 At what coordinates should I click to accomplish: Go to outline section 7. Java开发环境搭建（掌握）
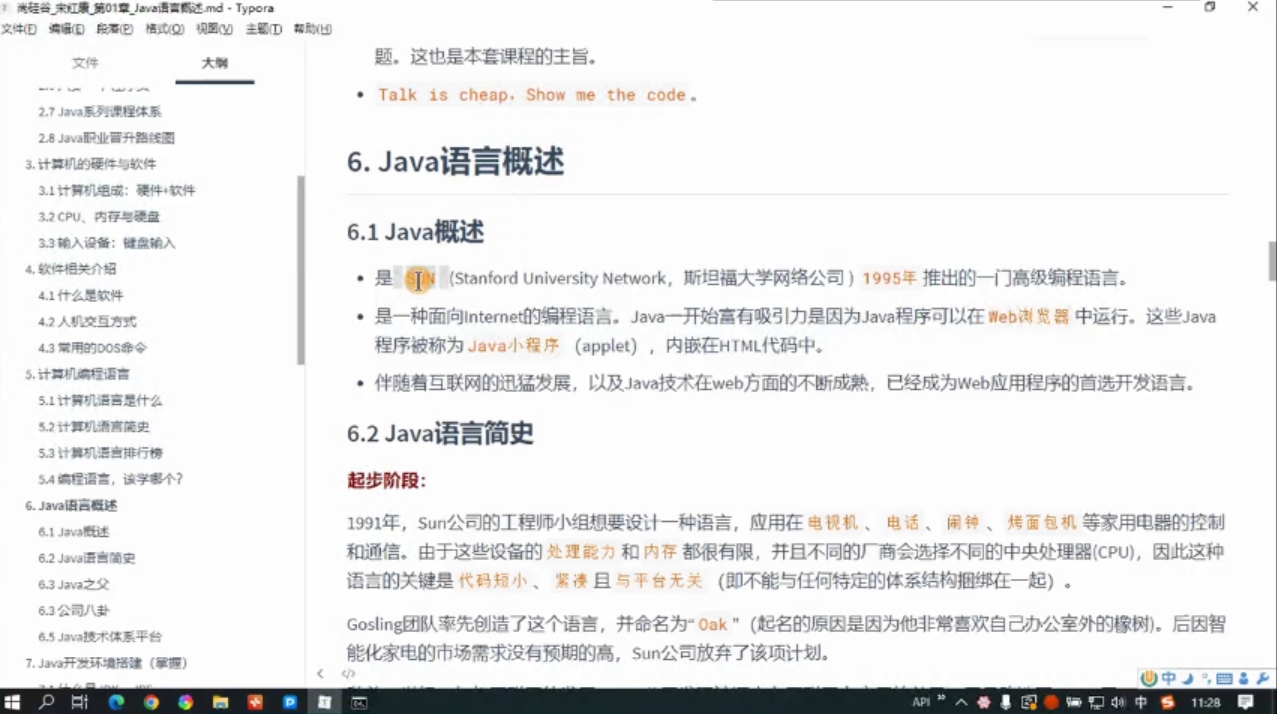pyautogui.click(x=106, y=663)
